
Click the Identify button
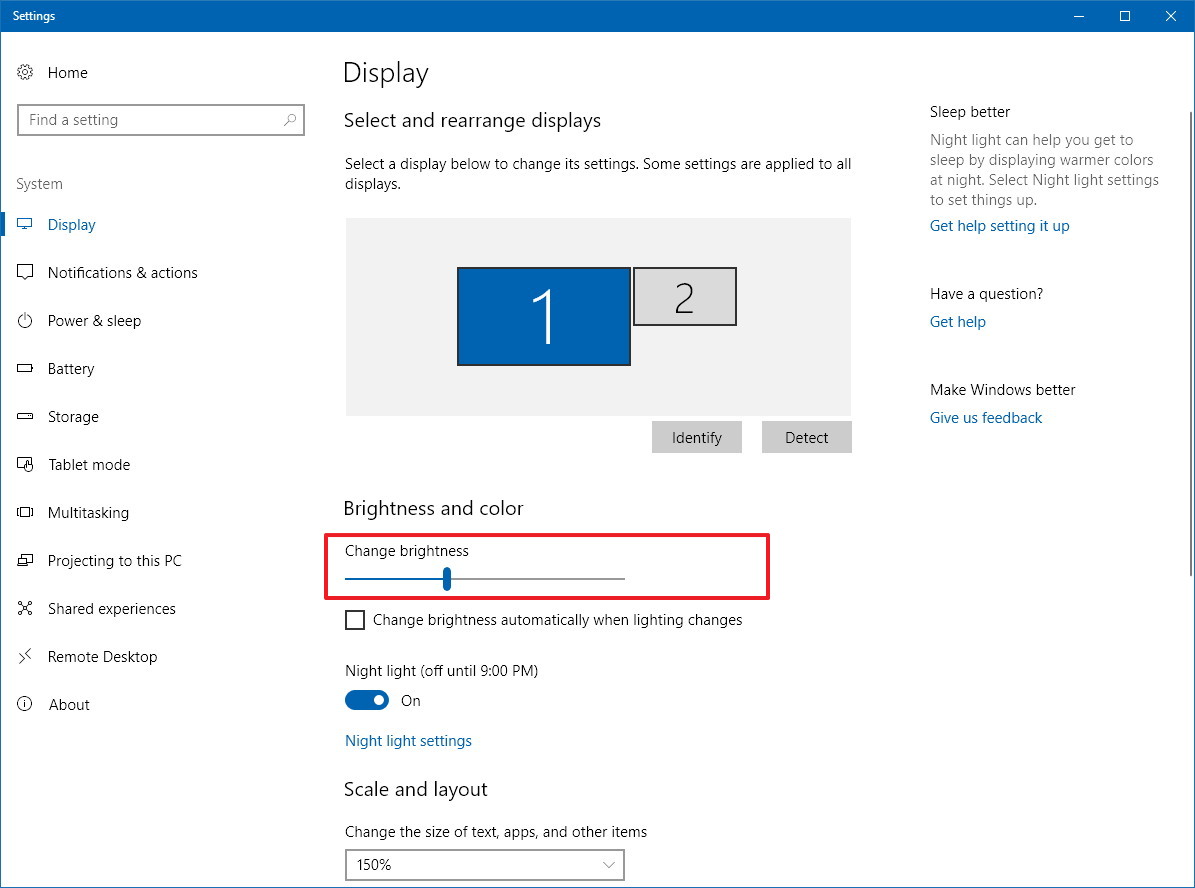697,438
